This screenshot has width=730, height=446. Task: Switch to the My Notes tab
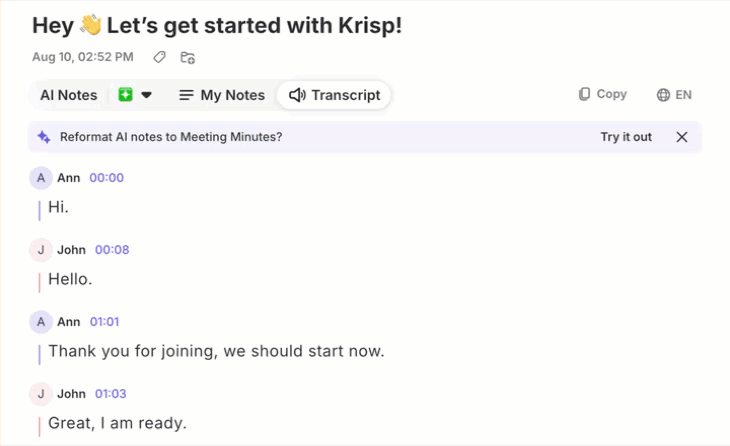(x=222, y=95)
